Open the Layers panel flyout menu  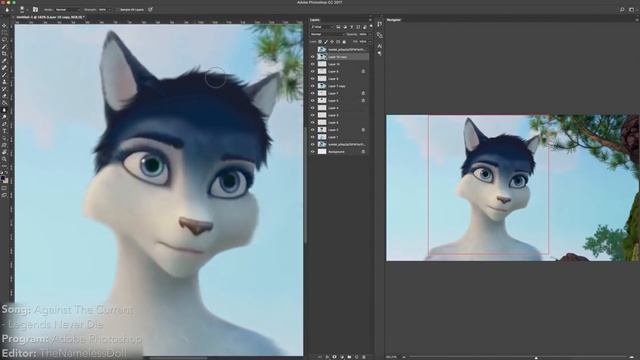[370, 20]
